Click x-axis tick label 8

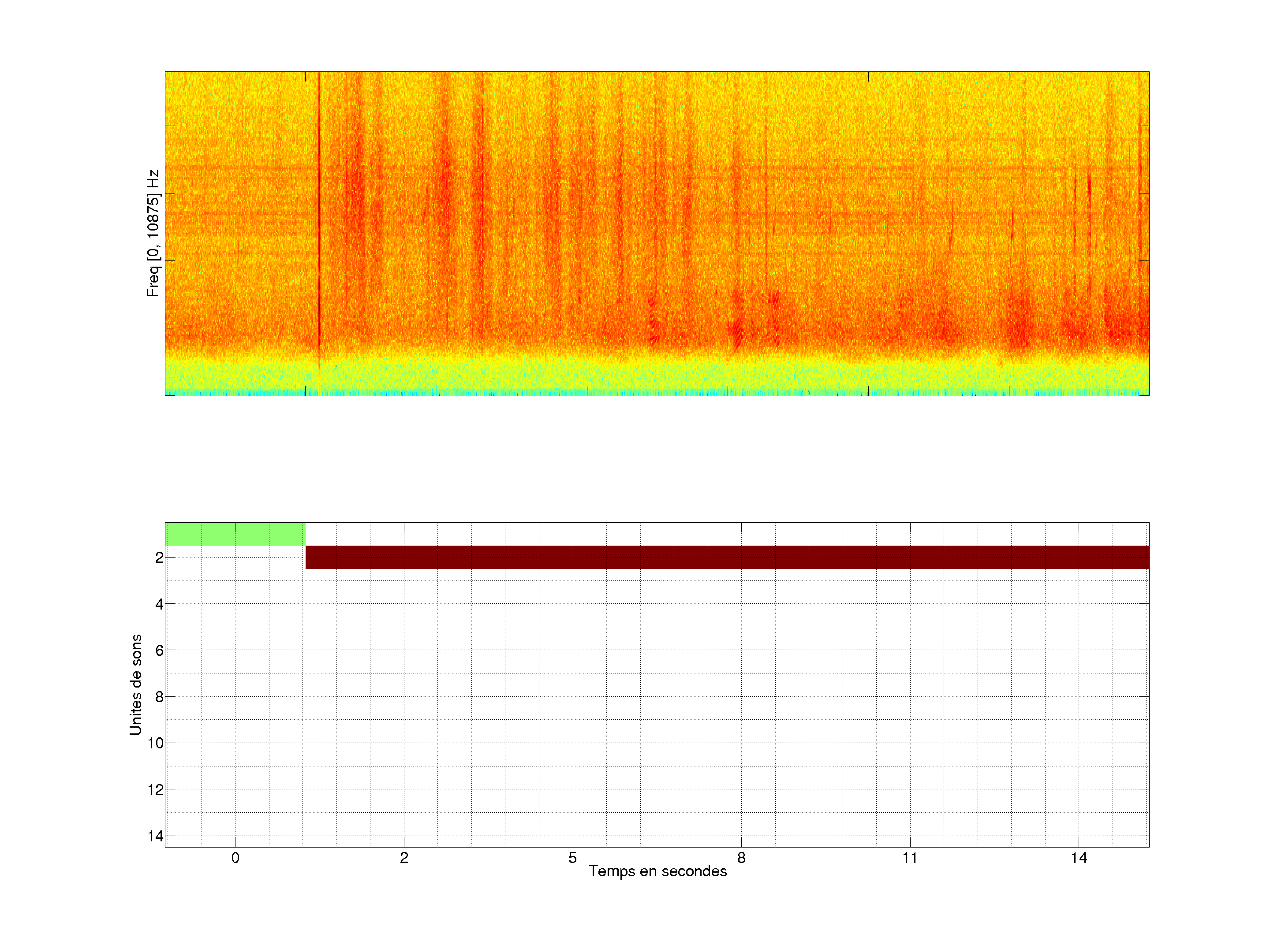tap(741, 858)
